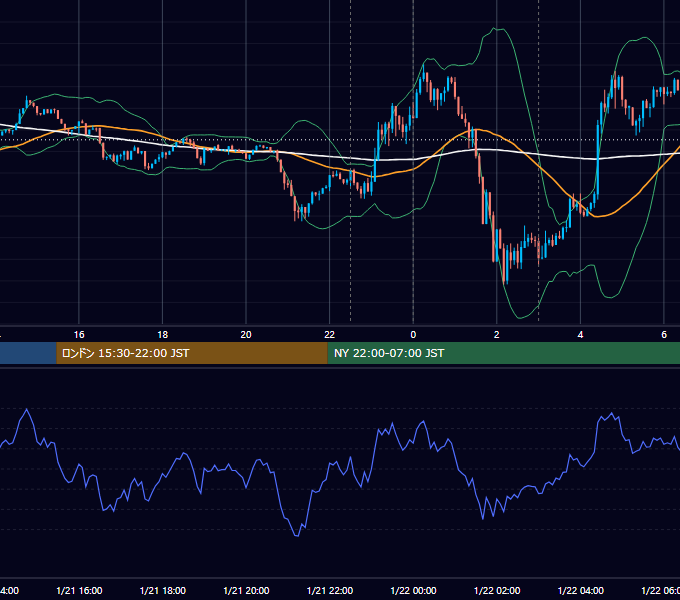680x600 pixels.
Task: Select the NY 22:00-07:00 JST session bar
Action: (503, 353)
